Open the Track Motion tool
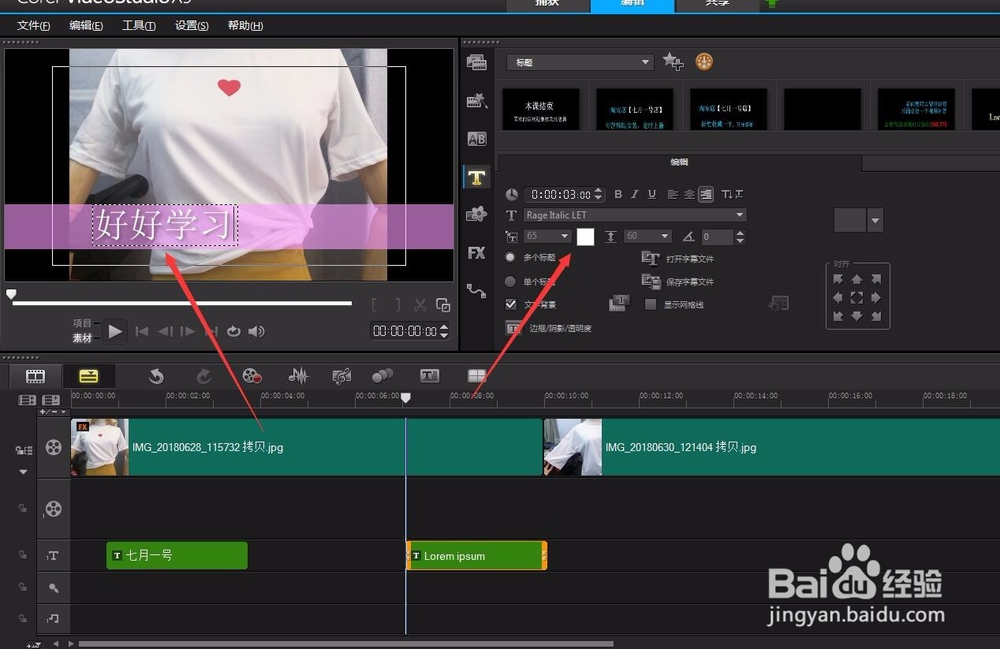 click(383, 376)
